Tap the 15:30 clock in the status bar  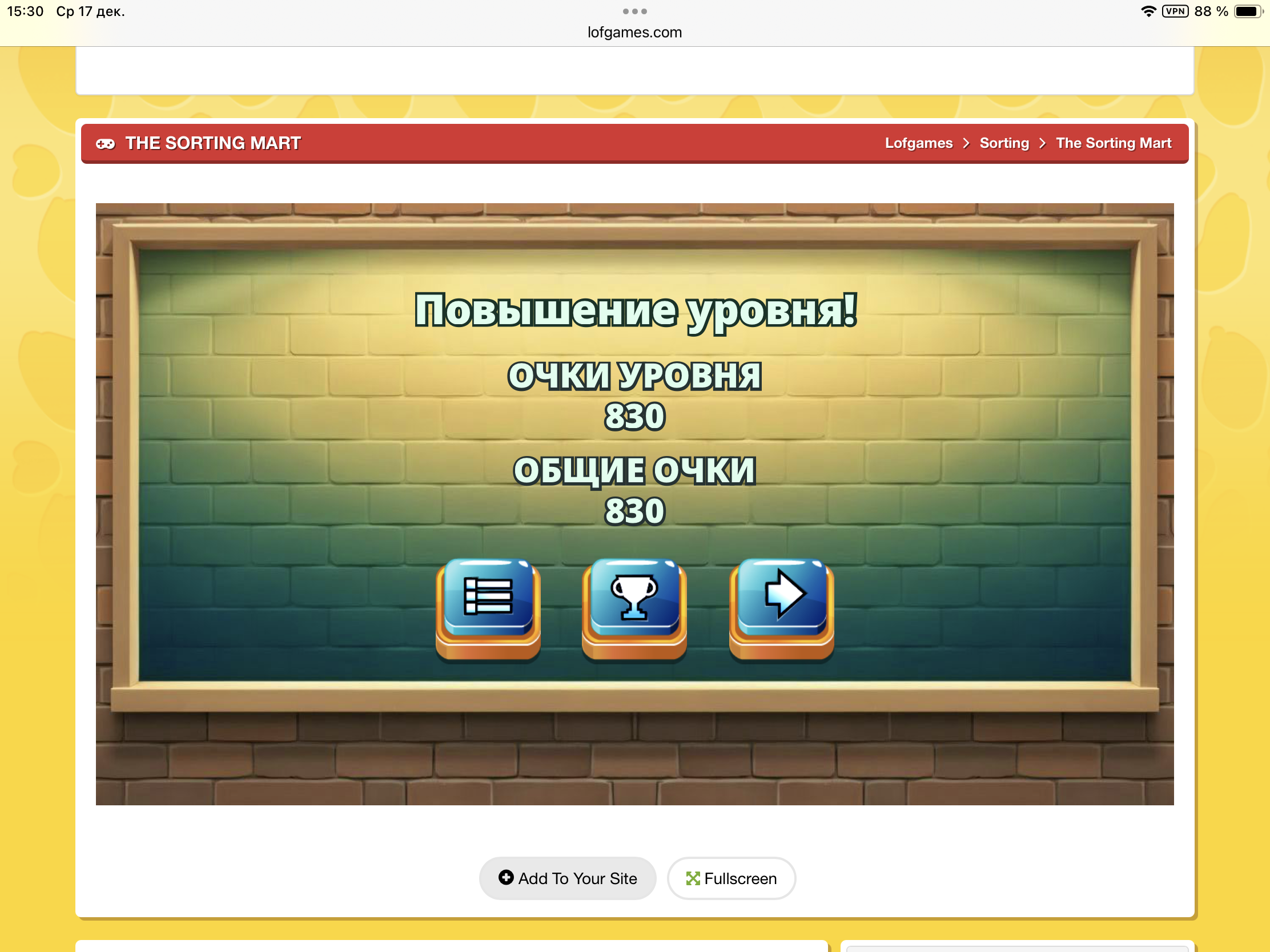tap(25, 11)
